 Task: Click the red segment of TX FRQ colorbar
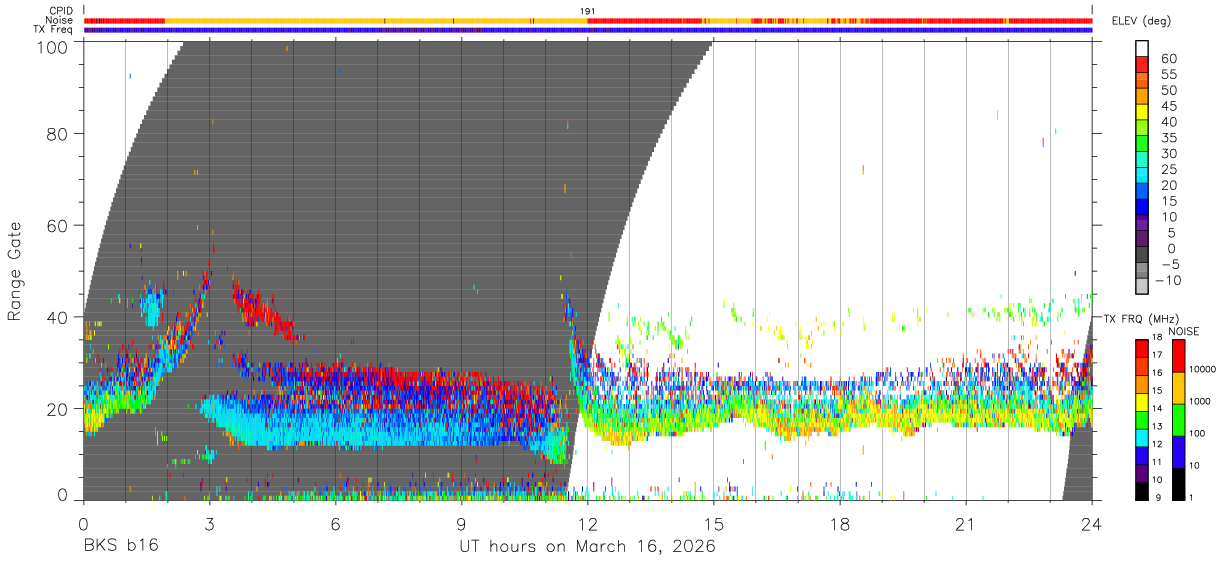[1142, 348]
